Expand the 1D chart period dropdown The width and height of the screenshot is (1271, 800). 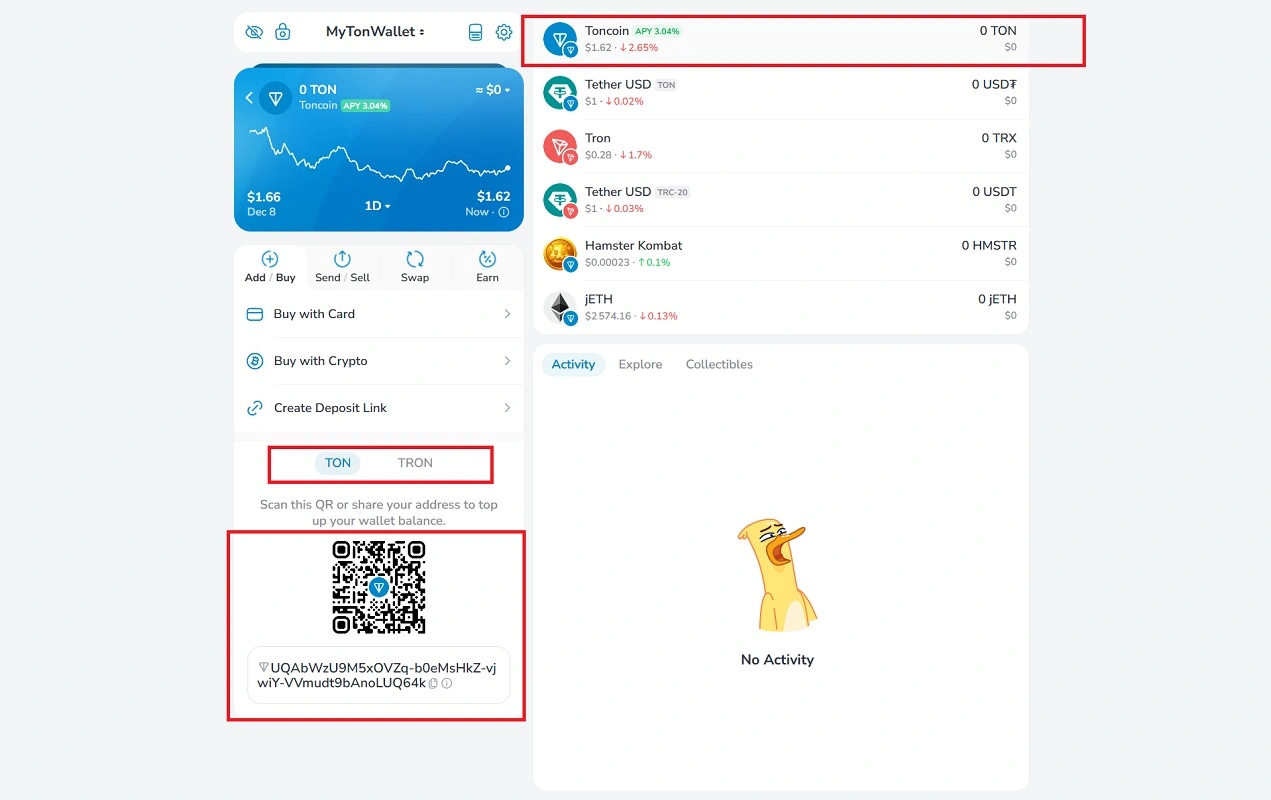coord(377,206)
